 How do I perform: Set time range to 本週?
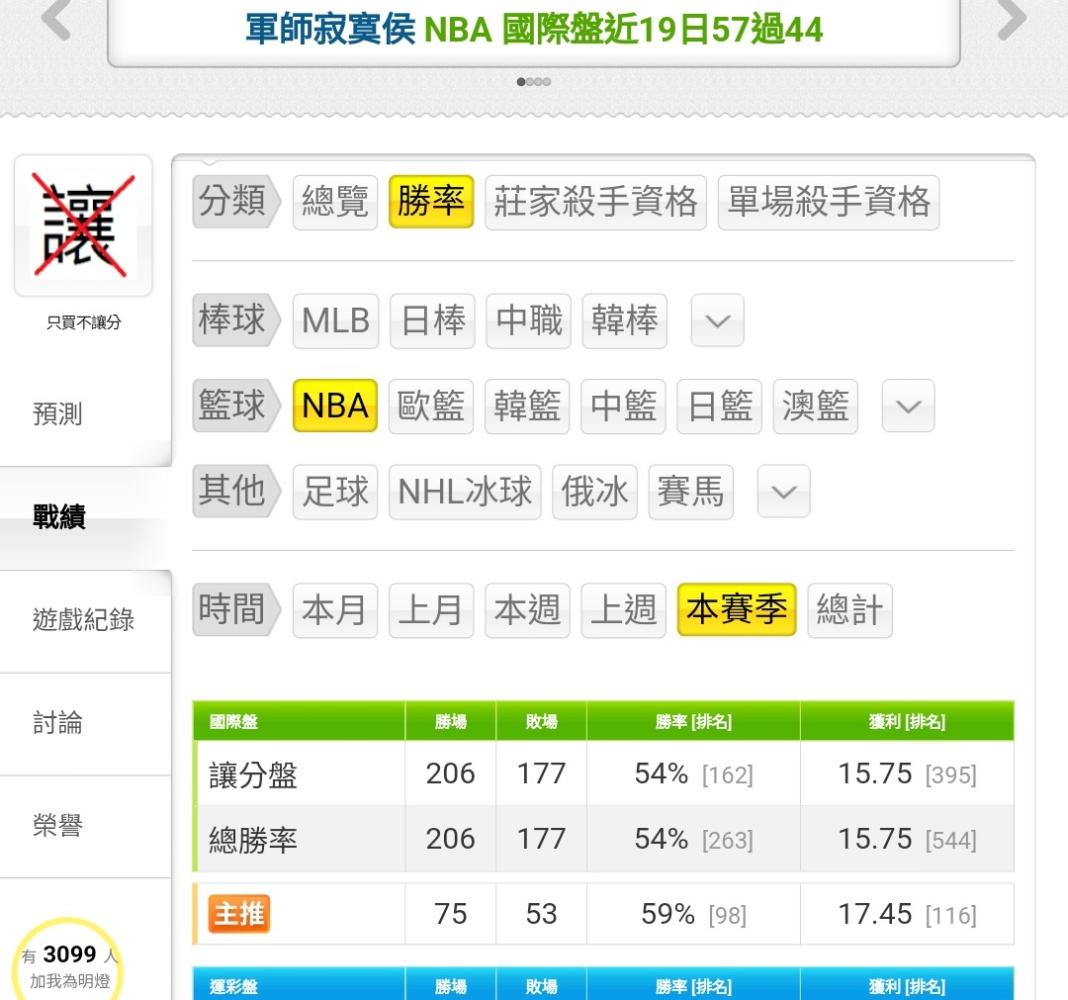(527, 610)
